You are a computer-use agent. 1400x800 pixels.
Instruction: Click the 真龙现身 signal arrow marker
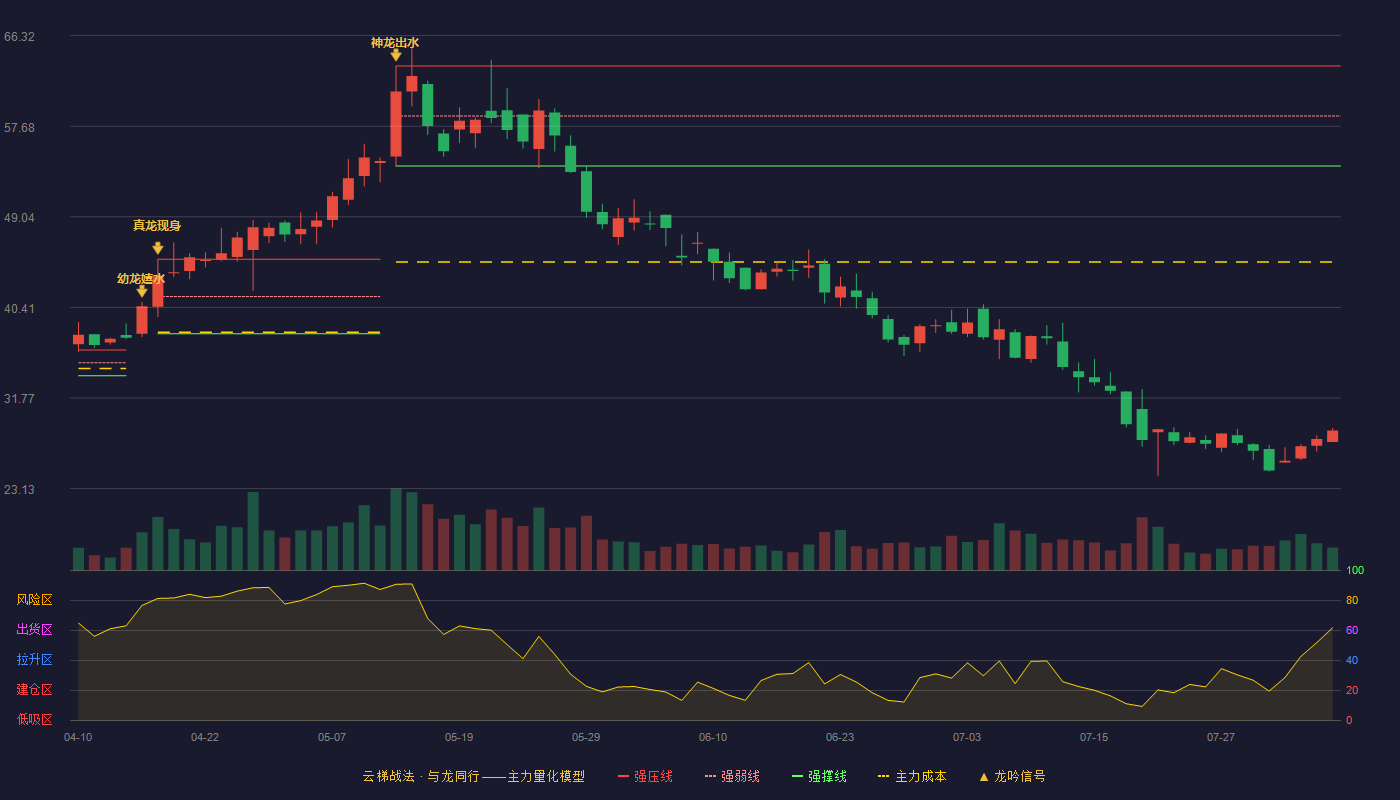[x=158, y=248]
